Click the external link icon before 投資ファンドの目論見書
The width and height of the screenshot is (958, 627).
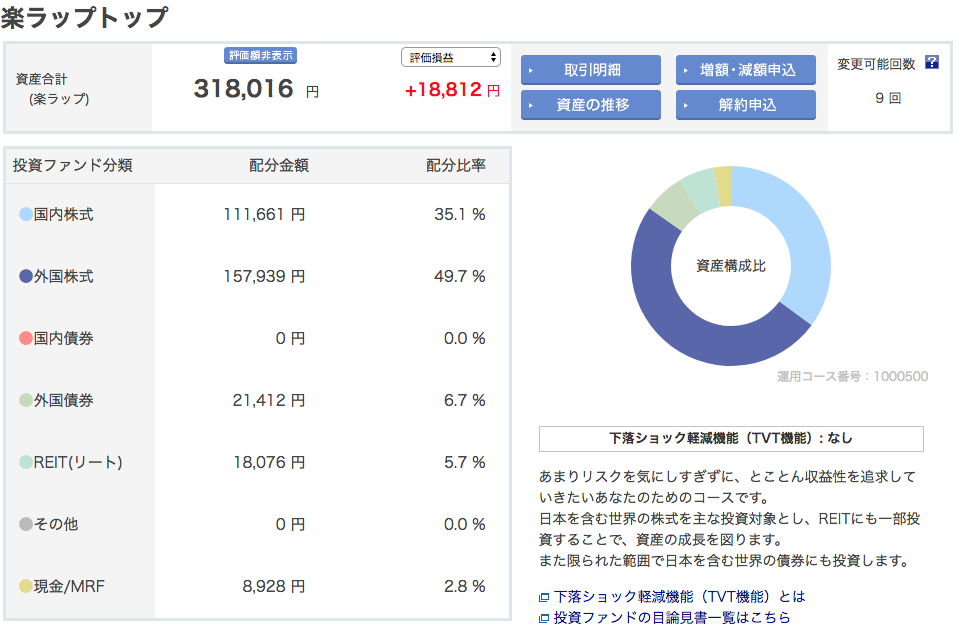pyautogui.click(x=544, y=618)
